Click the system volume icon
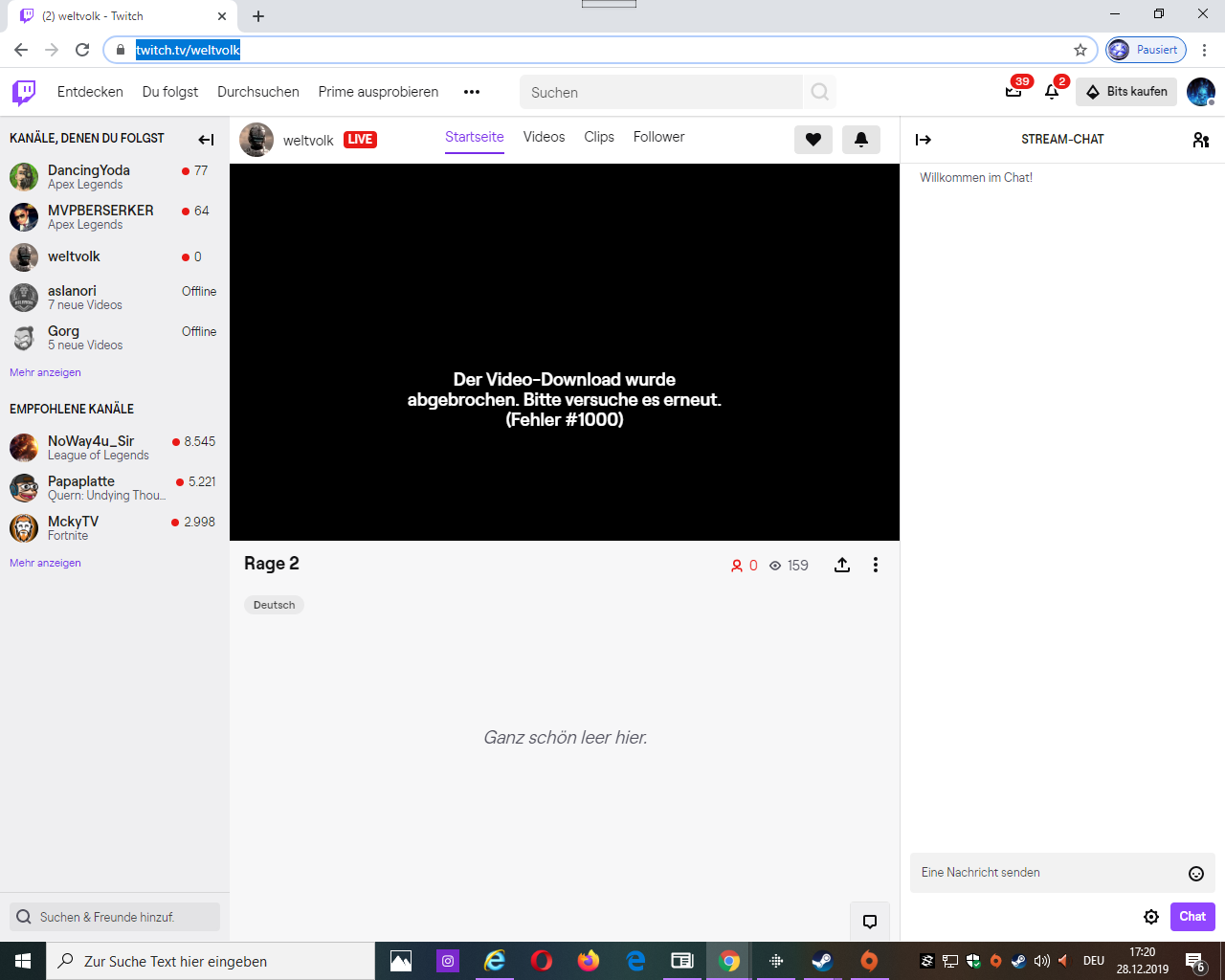Screen dimensions: 1225x980 pyautogui.click(x=1041, y=961)
